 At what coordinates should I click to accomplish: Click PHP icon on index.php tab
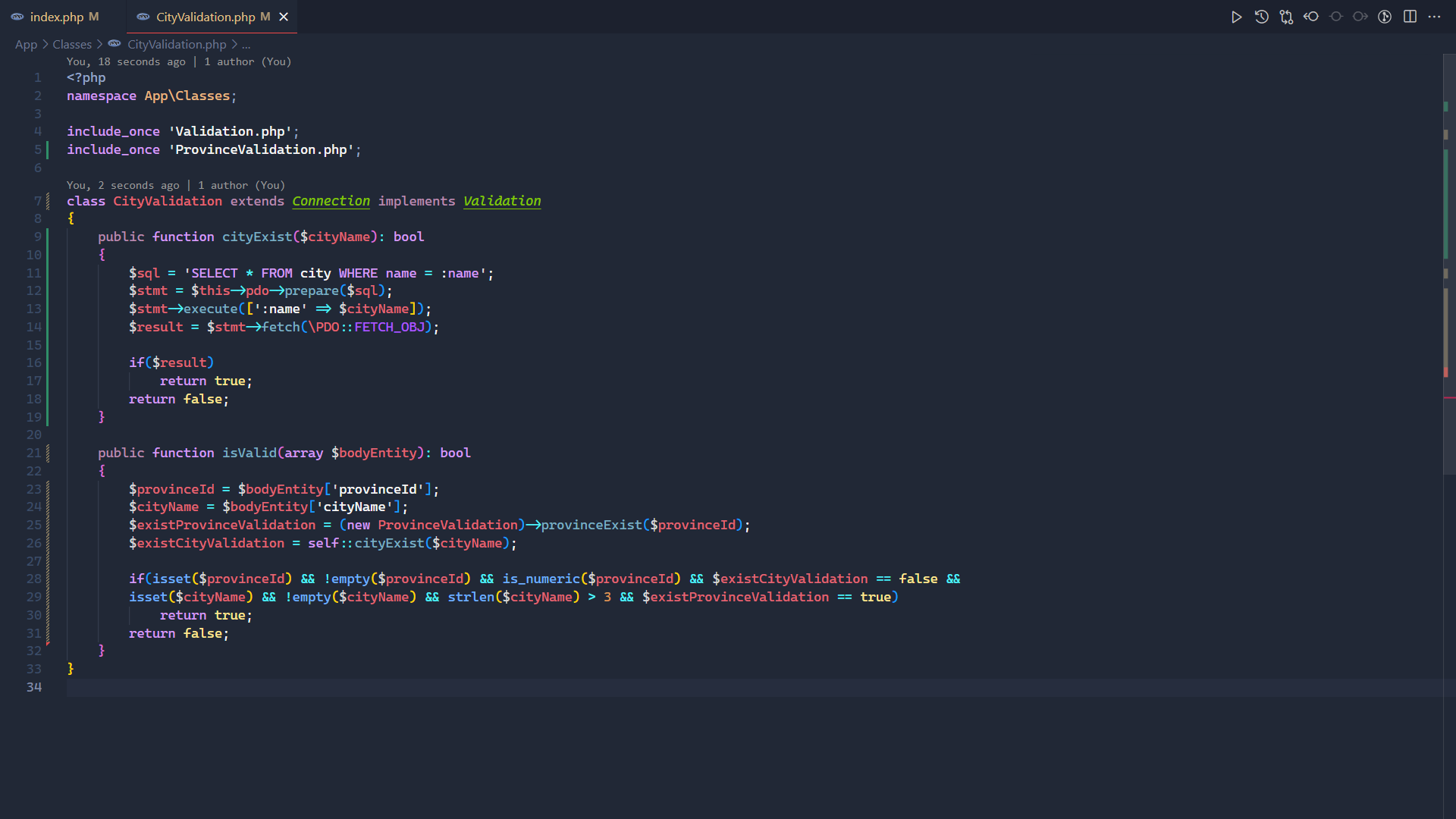(x=17, y=17)
